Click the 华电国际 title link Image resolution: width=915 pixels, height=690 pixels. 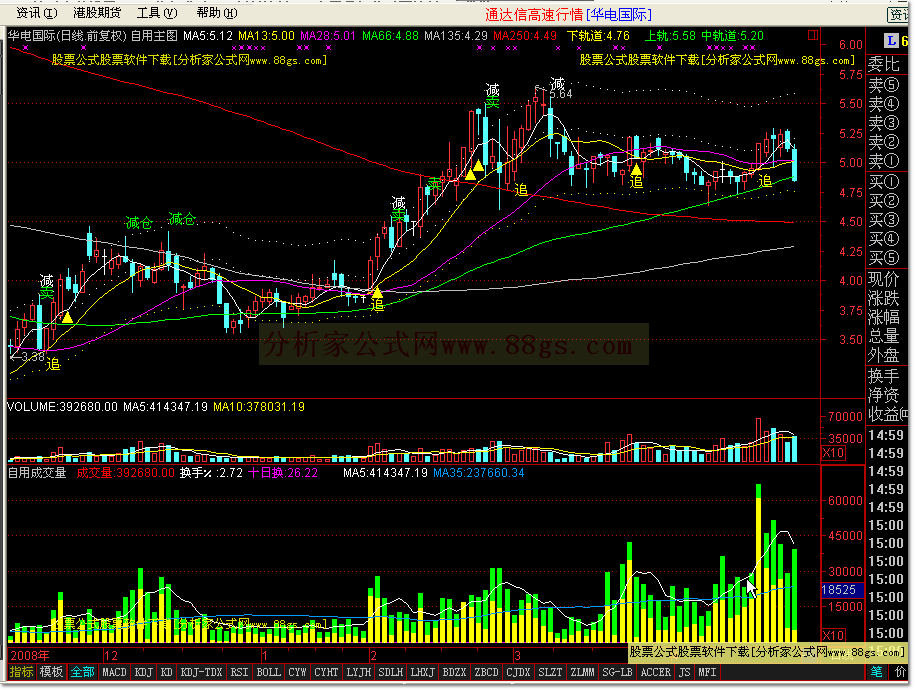(618, 15)
